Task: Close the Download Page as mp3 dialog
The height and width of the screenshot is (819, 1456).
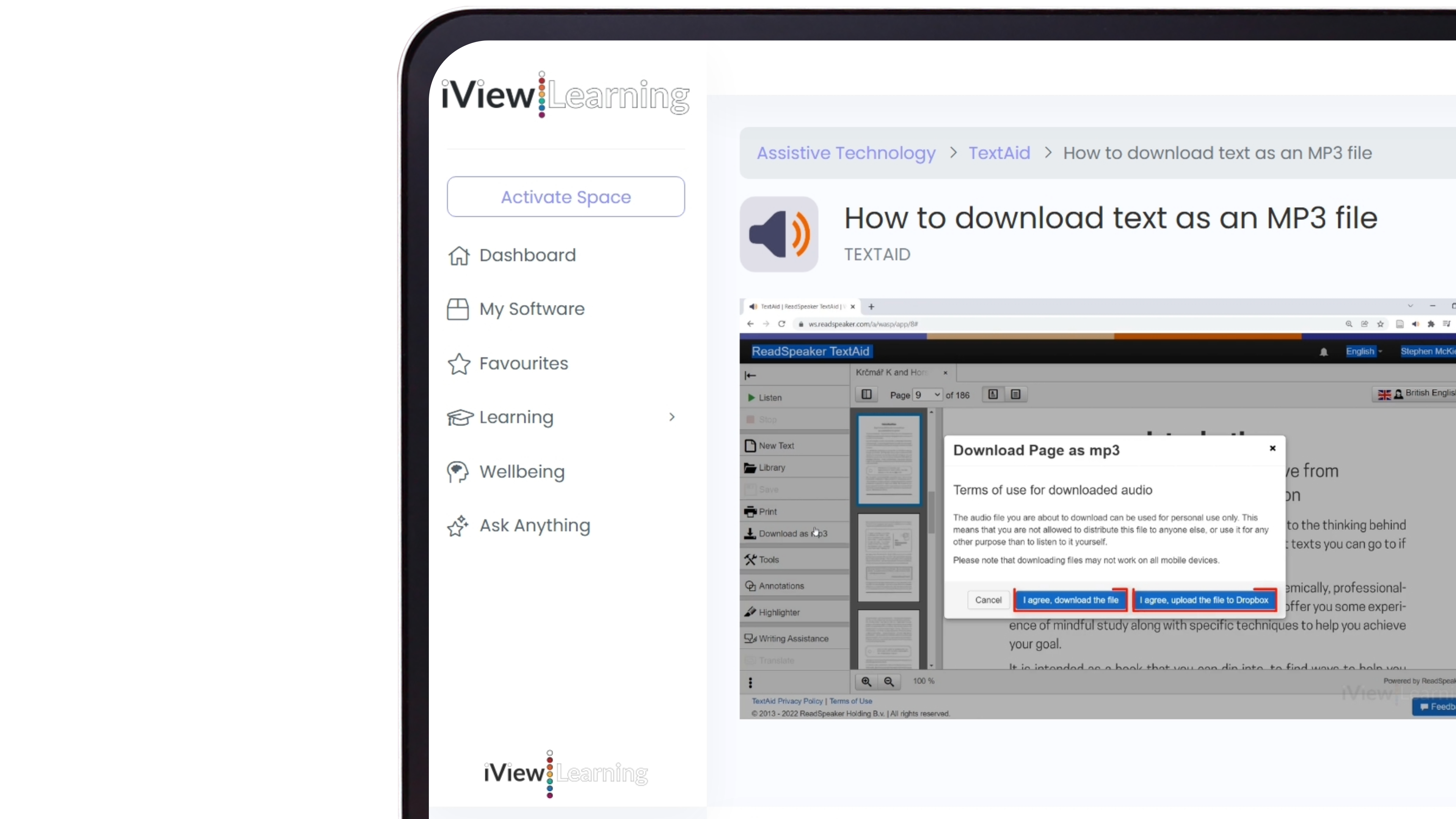Action: (x=1273, y=448)
